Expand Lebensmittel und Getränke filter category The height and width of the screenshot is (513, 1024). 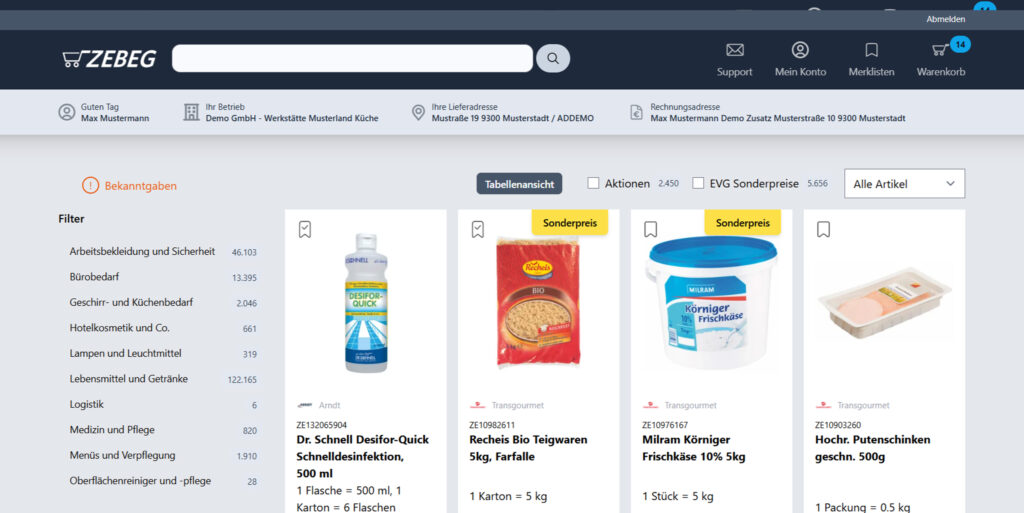pyautogui.click(x=163, y=379)
